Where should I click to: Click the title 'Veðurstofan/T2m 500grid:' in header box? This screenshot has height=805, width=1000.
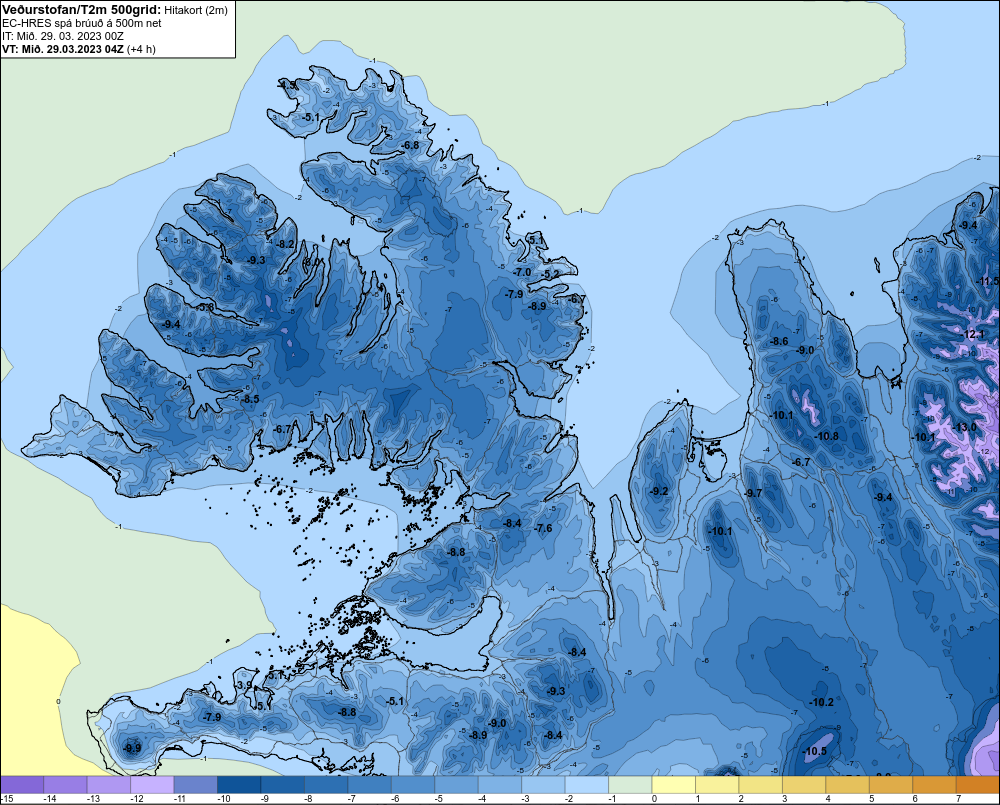[x=82, y=10]
